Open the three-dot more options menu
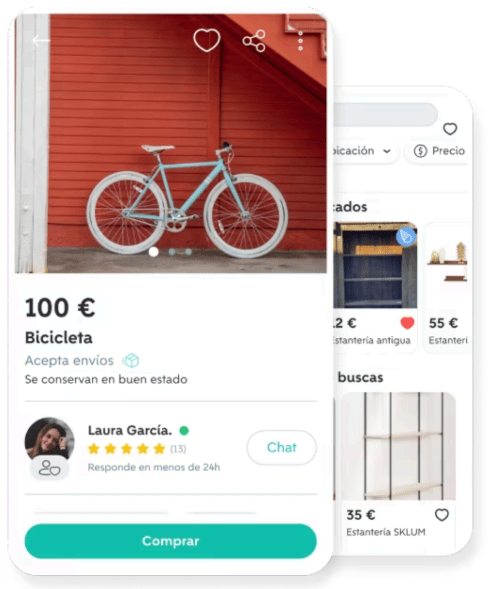 click(x=300, y=41)
